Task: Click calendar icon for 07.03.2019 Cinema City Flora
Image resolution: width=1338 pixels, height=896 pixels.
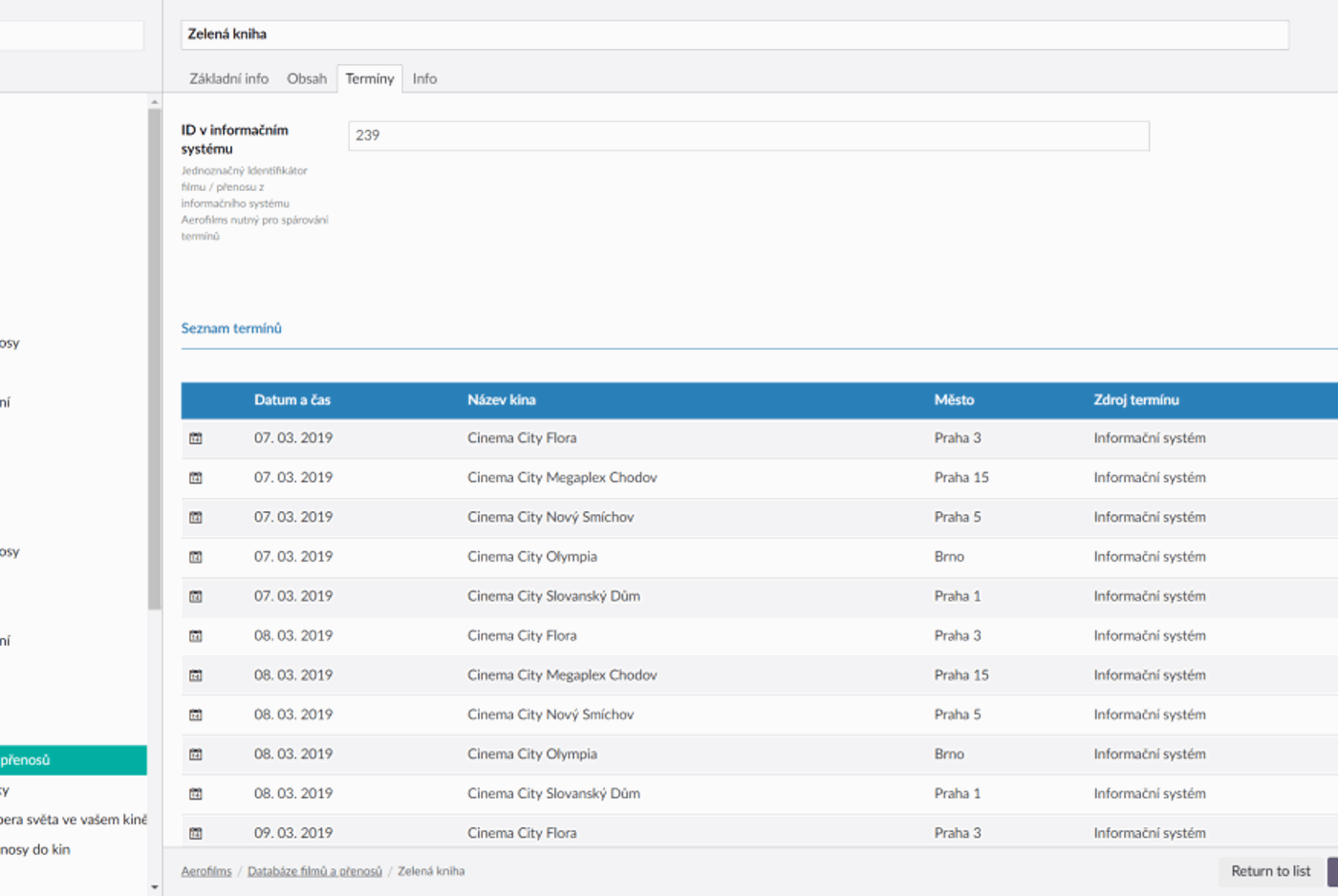Action: [x=196, y=438]
